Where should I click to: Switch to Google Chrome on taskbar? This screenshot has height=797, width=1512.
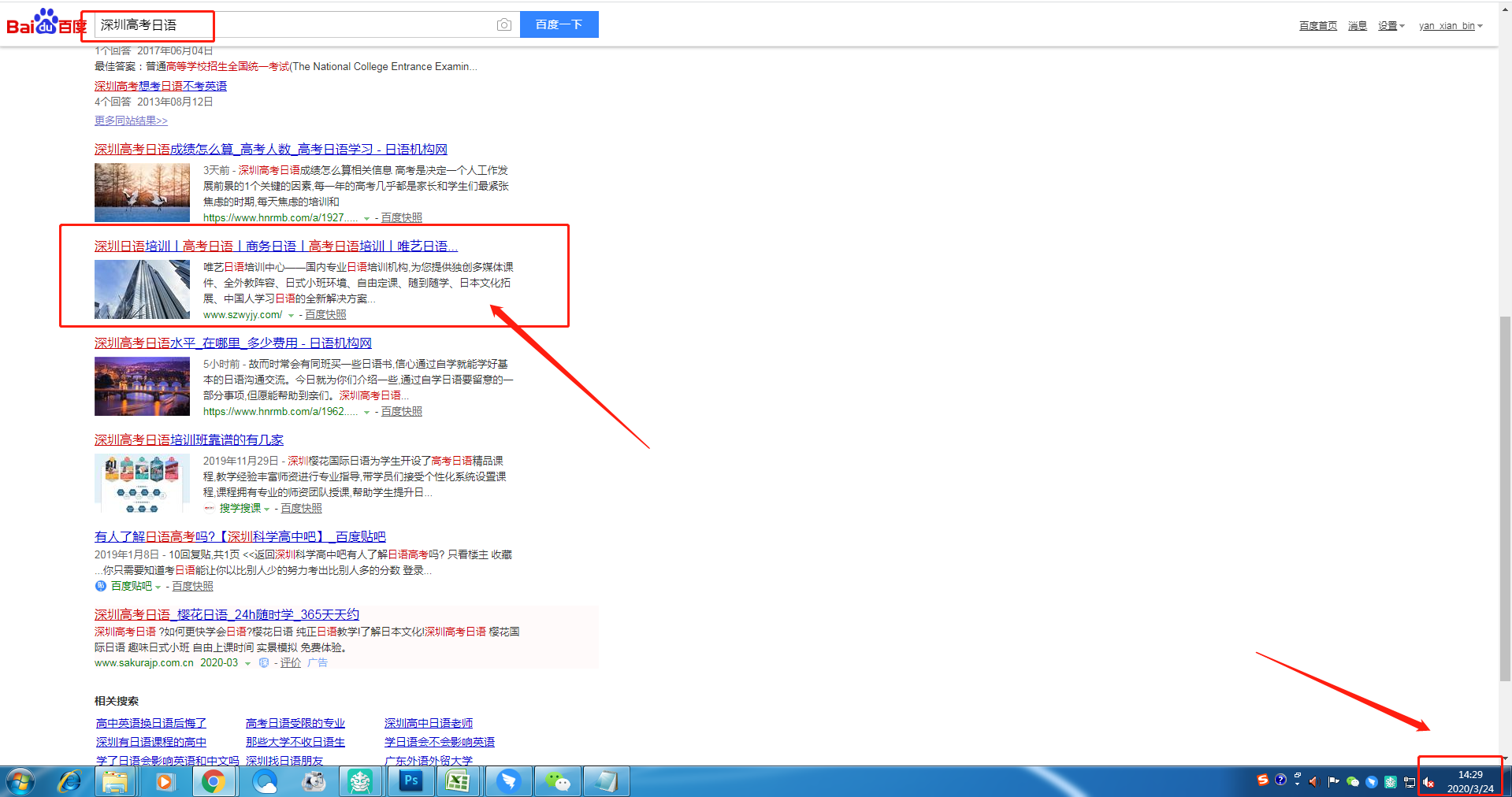pyautogui.click(x=213, y=782)
